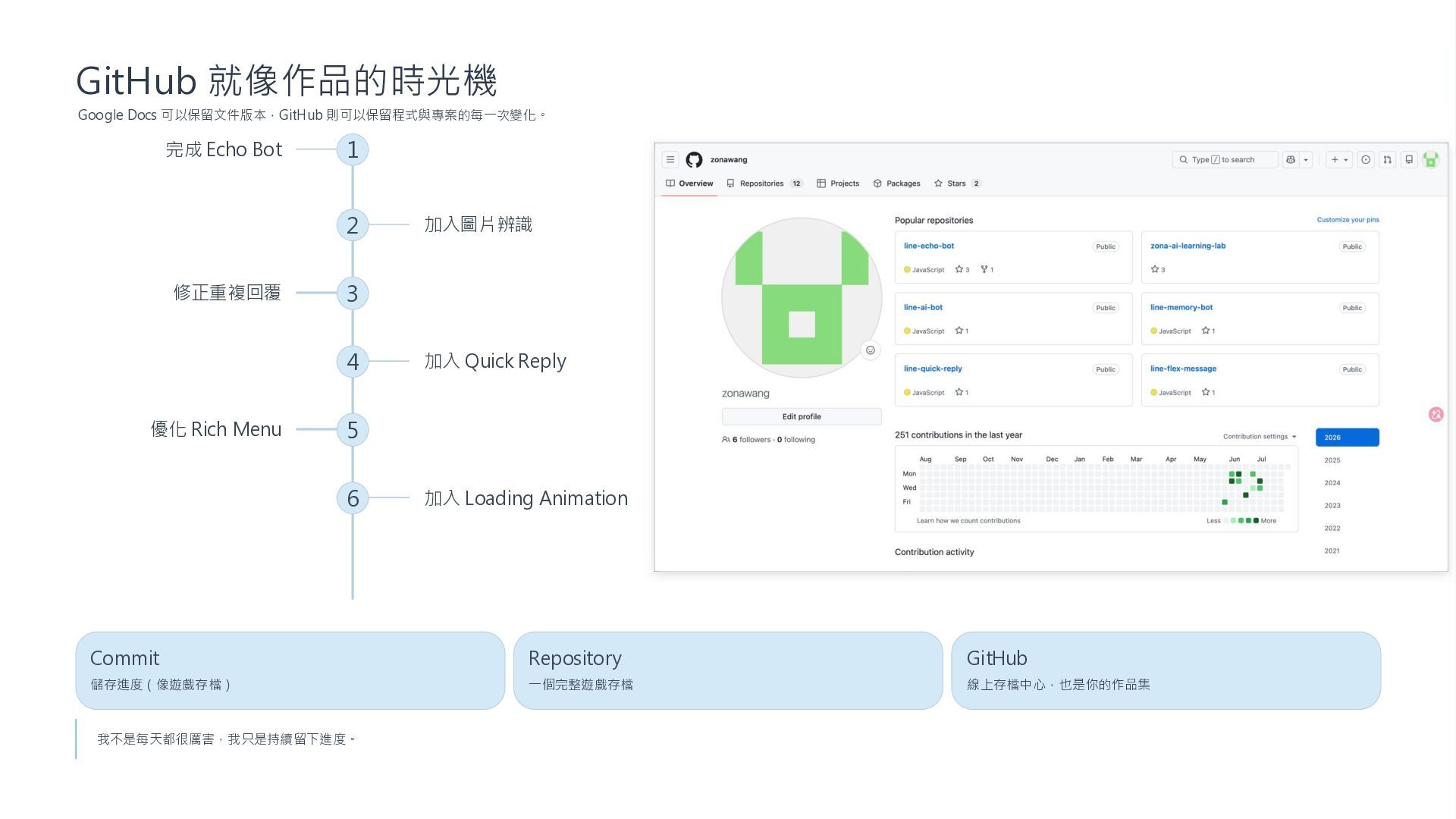Screen dimensions: 1456x819
Task: Open the line-flex-message repository
Action: 1183,369
